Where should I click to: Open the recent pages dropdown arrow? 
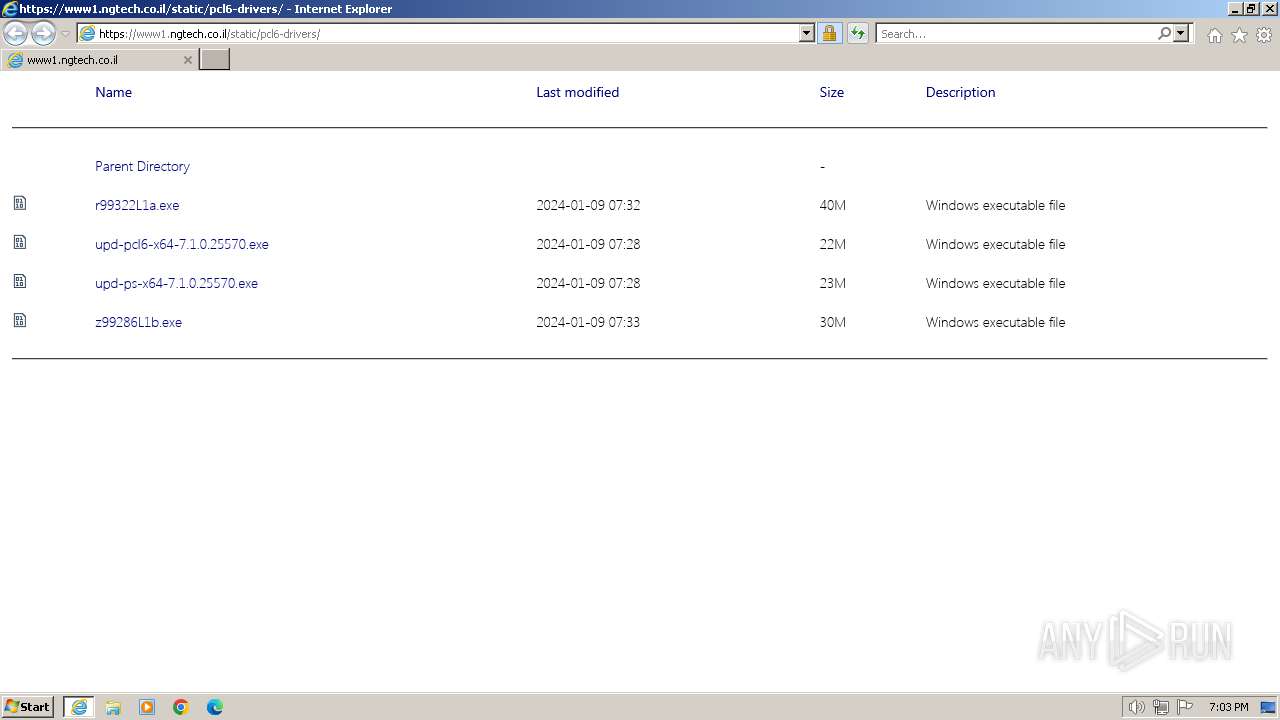(65, 34)
